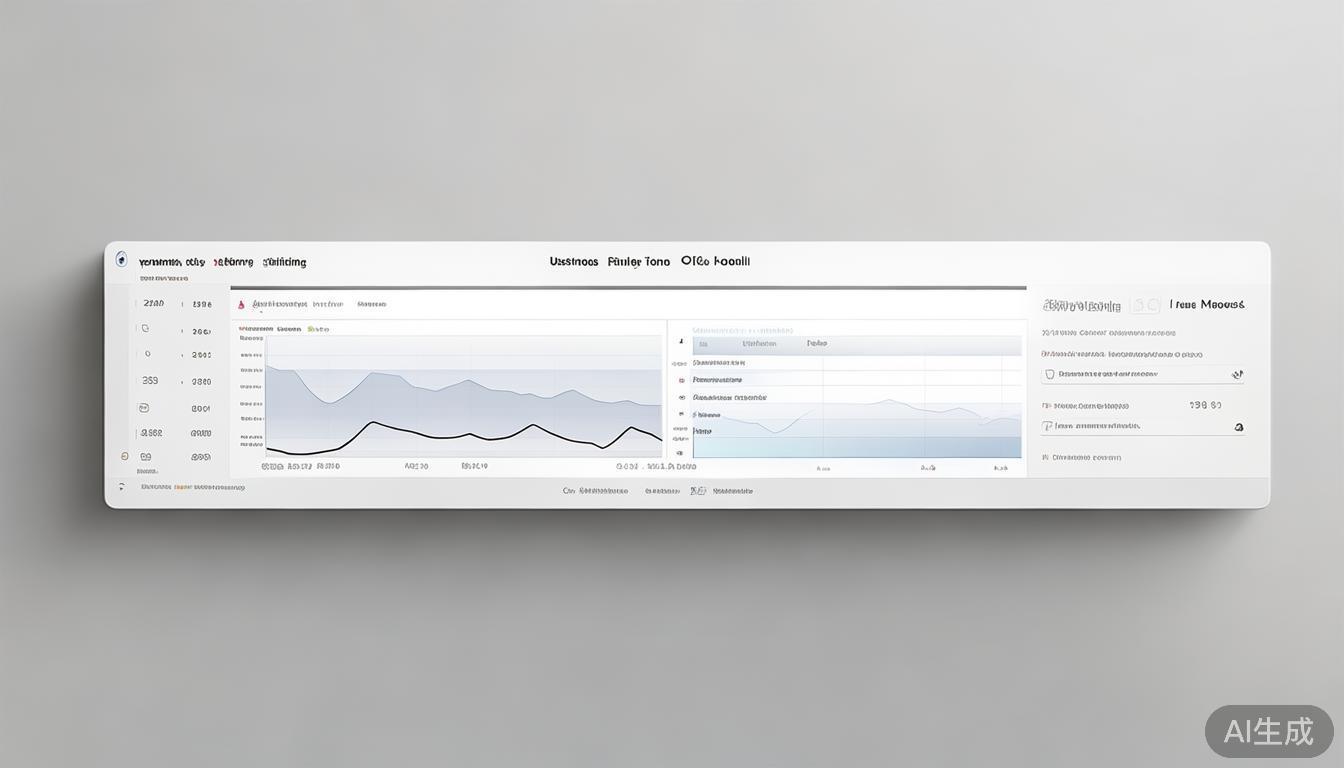The height and width of the screenshot is (768, 1344).
Task: Click the orange circle icon in the left sidebar
Action: (x=124, y=456)
